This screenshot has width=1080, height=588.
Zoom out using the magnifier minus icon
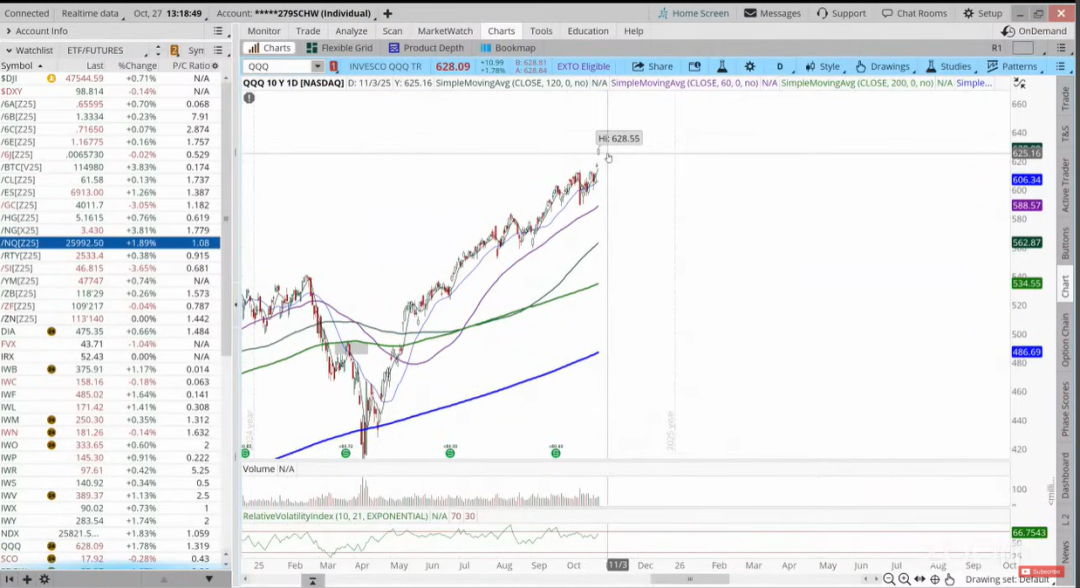[x=889, y=580]
